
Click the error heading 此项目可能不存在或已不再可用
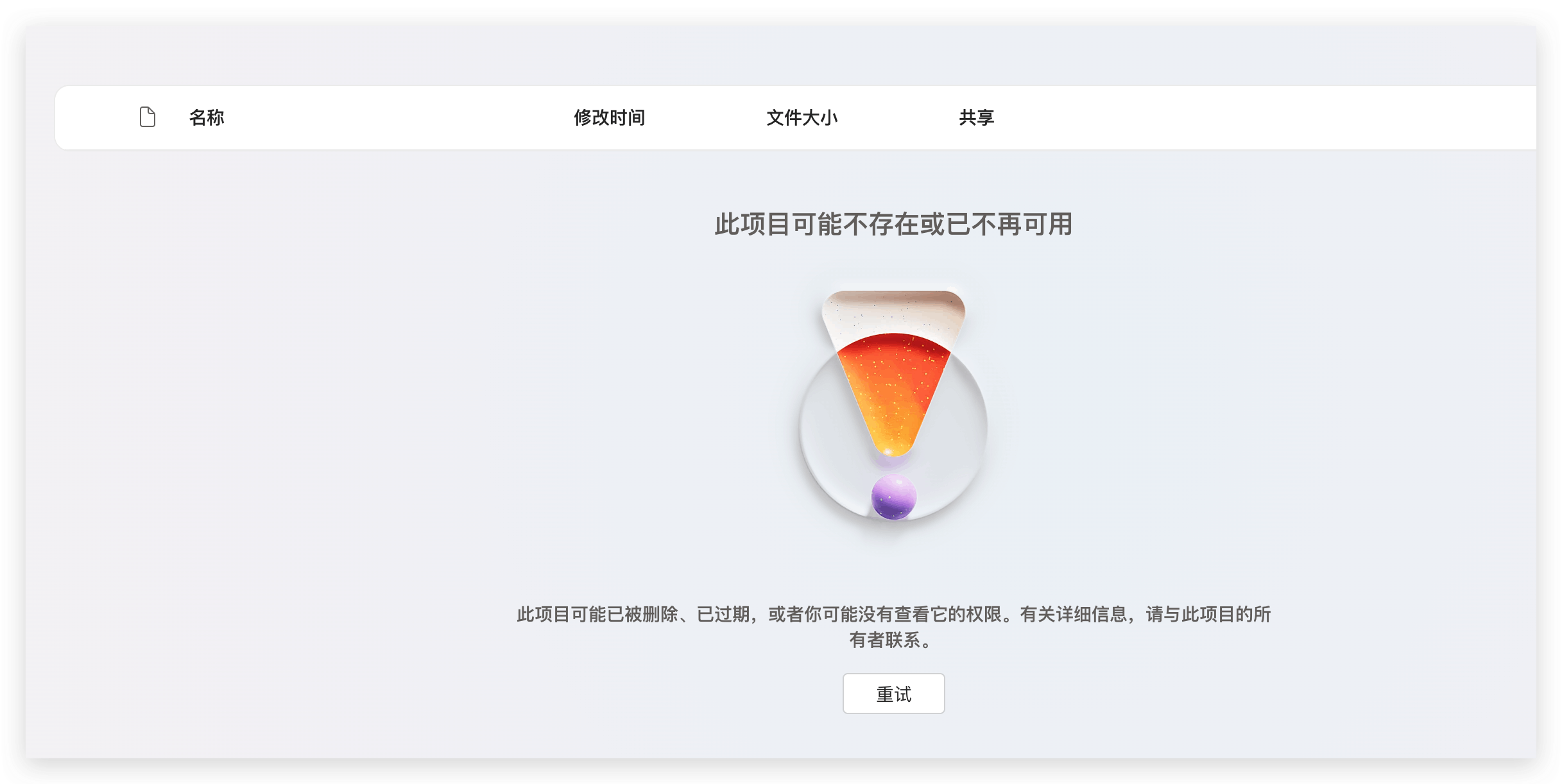click(893, 225)
